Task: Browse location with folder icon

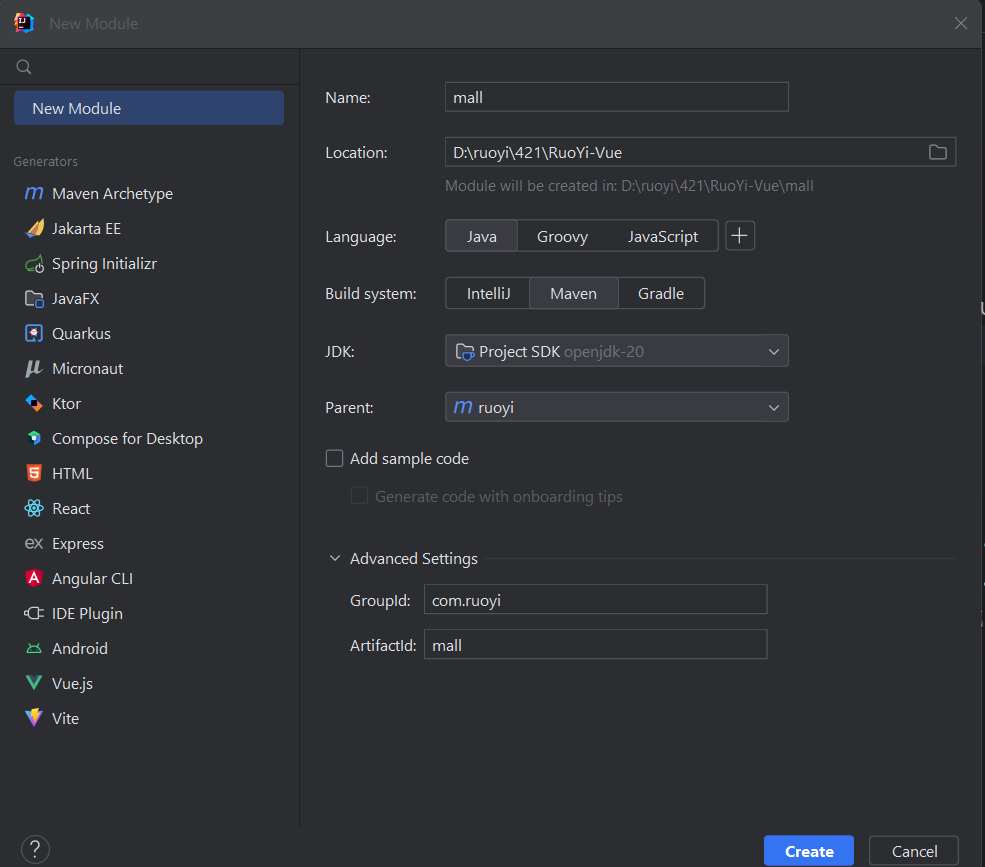Action: point(937,152)
